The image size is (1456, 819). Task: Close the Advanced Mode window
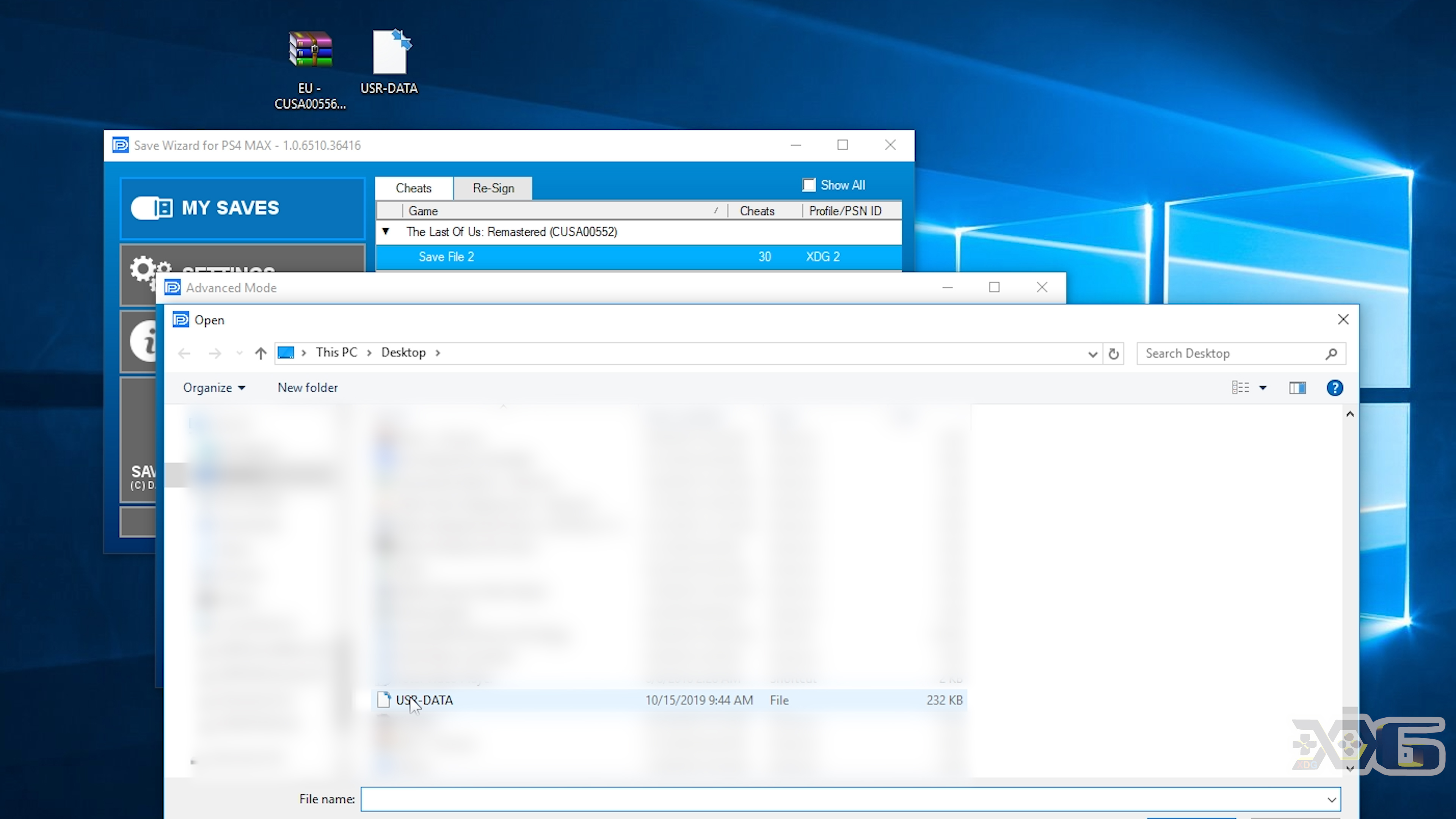(1042, 287)
